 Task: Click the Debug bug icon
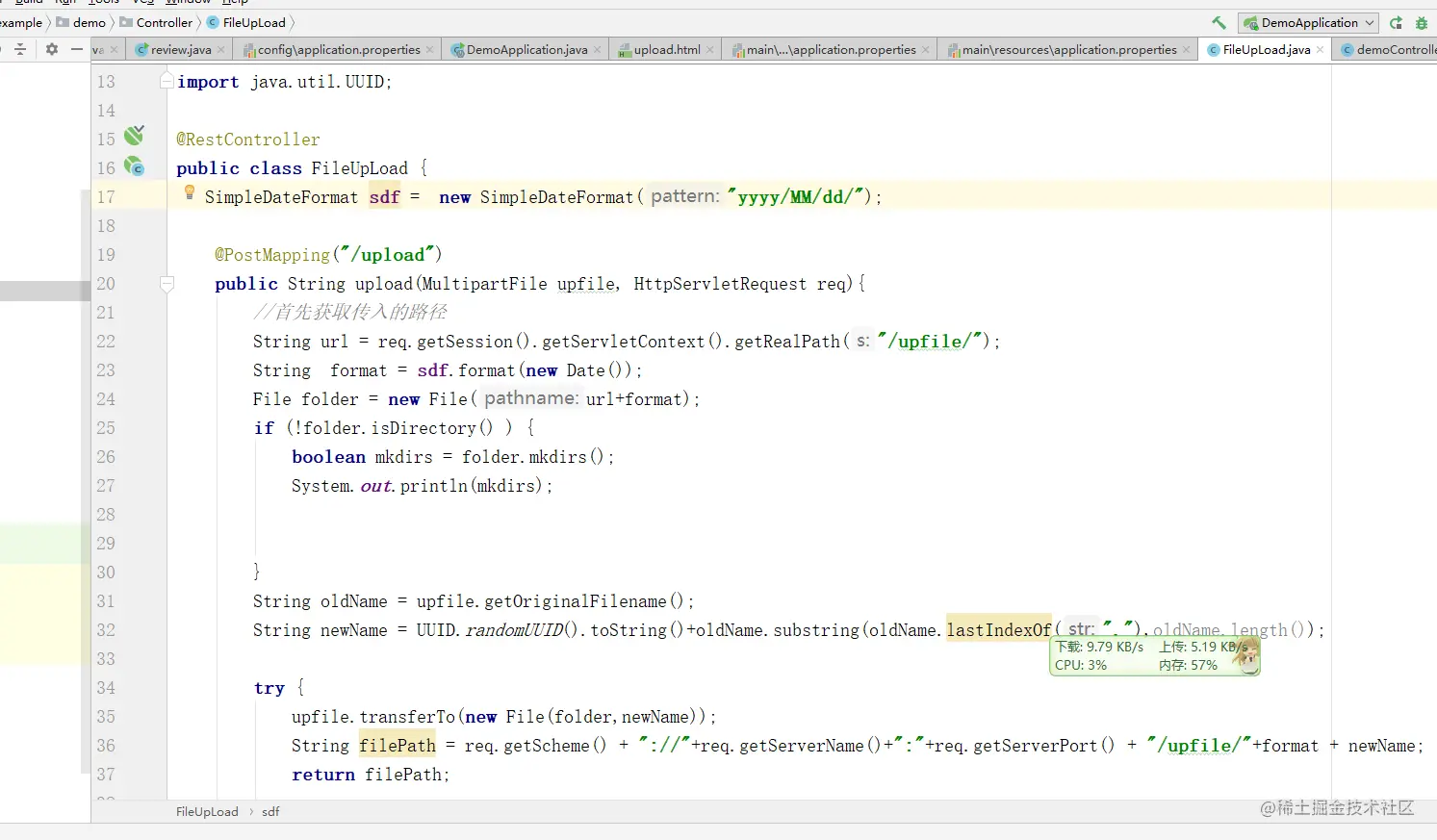[1422, 22]
